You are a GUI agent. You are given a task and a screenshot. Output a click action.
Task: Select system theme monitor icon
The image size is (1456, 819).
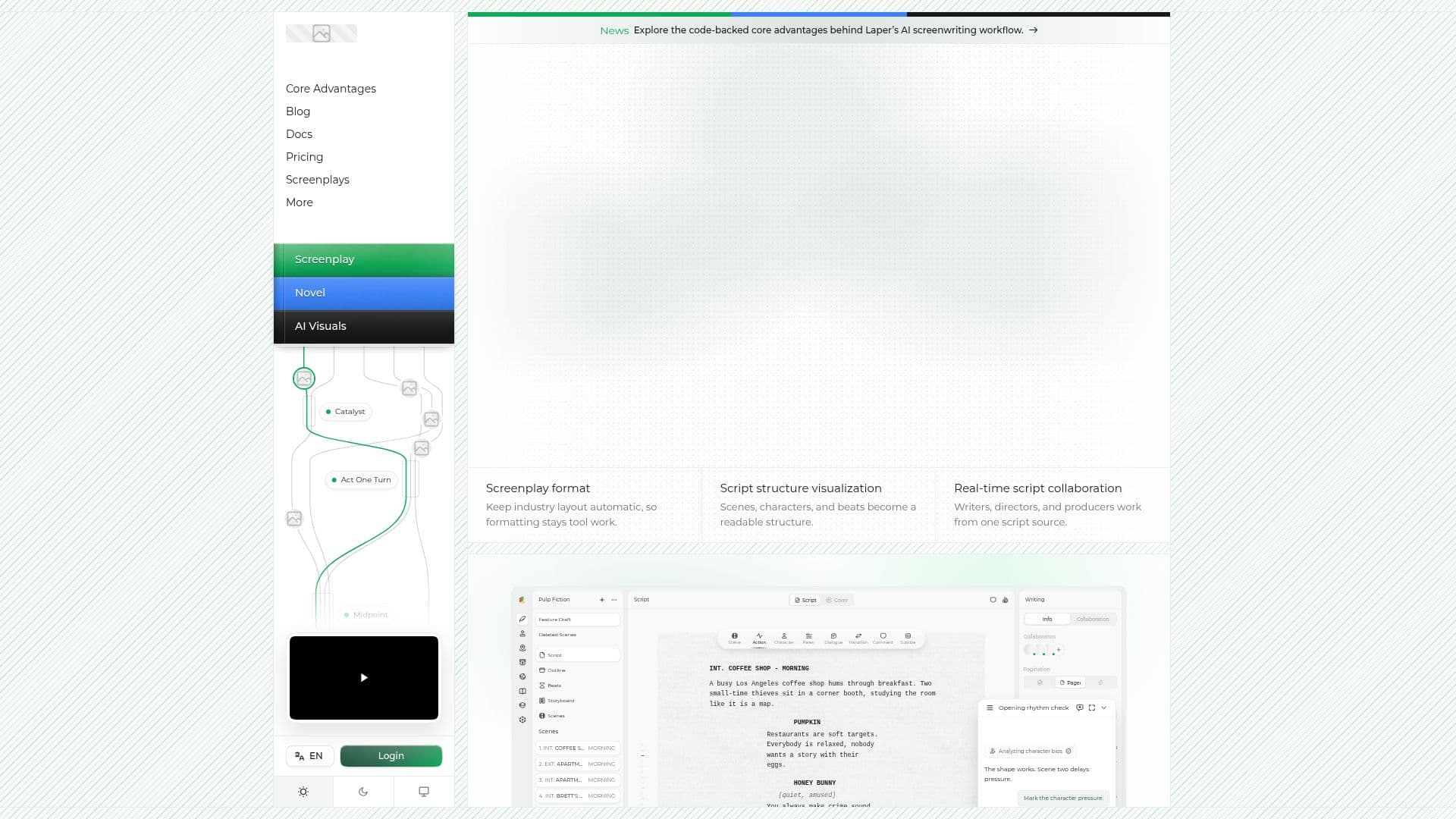pyautogui.click(x=424, y=792)
